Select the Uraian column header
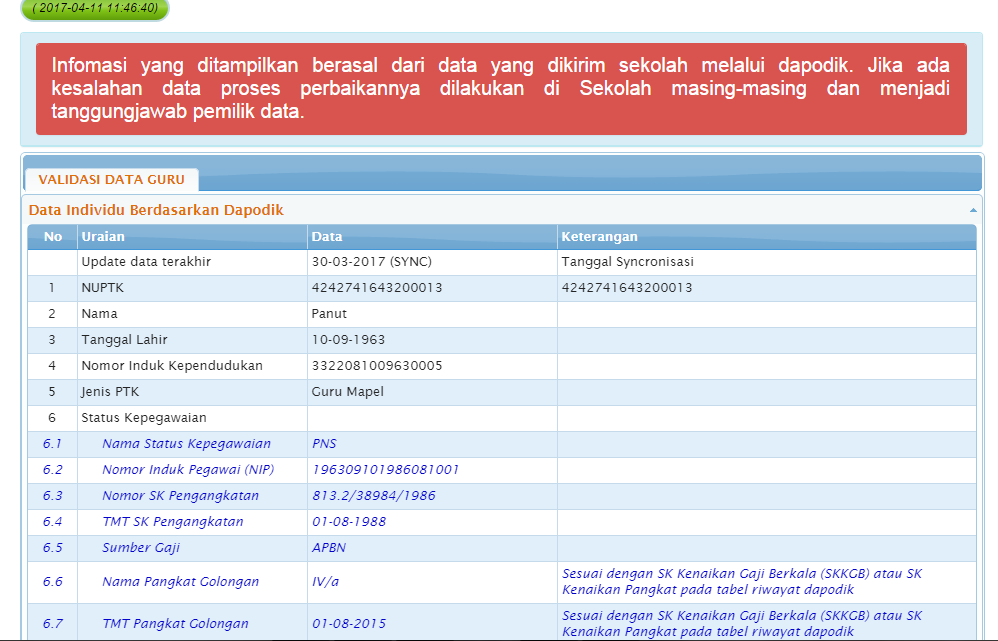Screen dimensions: 998x641 click(192, 236)
